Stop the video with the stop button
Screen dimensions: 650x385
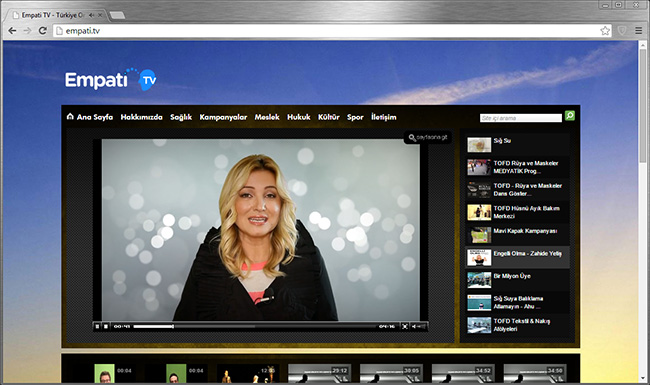pos(106,327)
